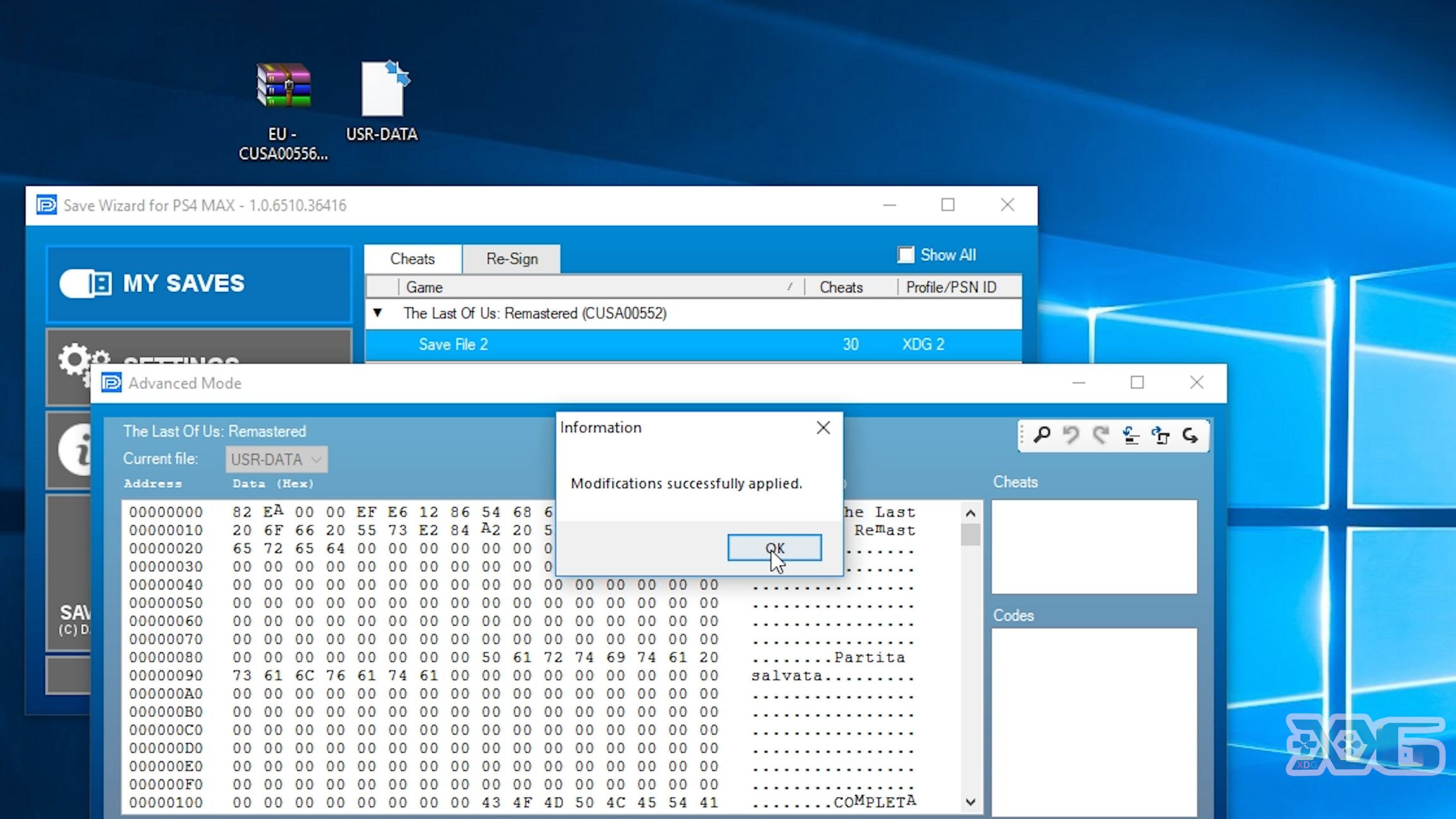Collapse The Last Of Us: Remastered game row
The height and width of the screenshot is (819, 1456).
pyautogui.click(x=378, y=313)
